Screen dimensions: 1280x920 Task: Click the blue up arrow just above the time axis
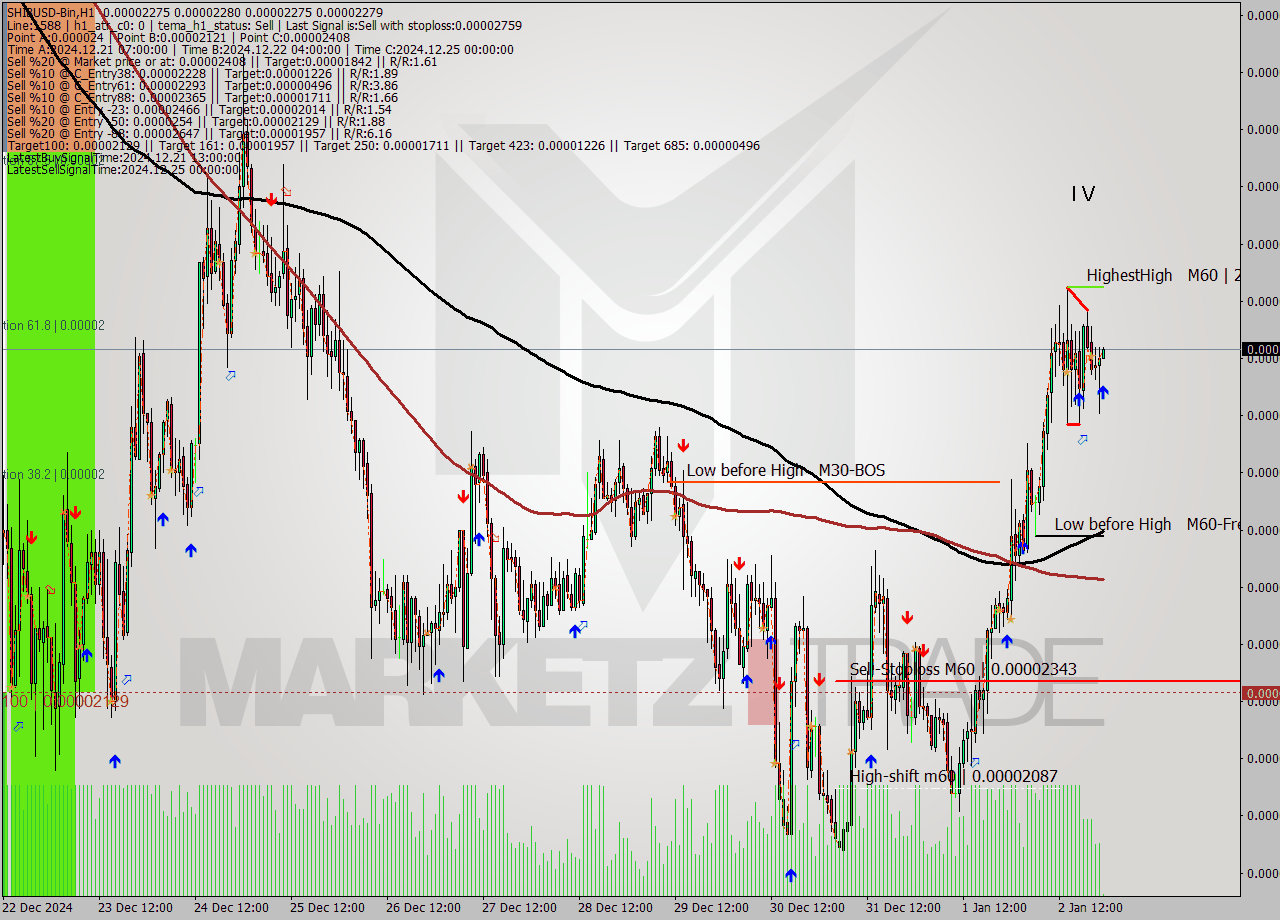click(x=791, y=875)
